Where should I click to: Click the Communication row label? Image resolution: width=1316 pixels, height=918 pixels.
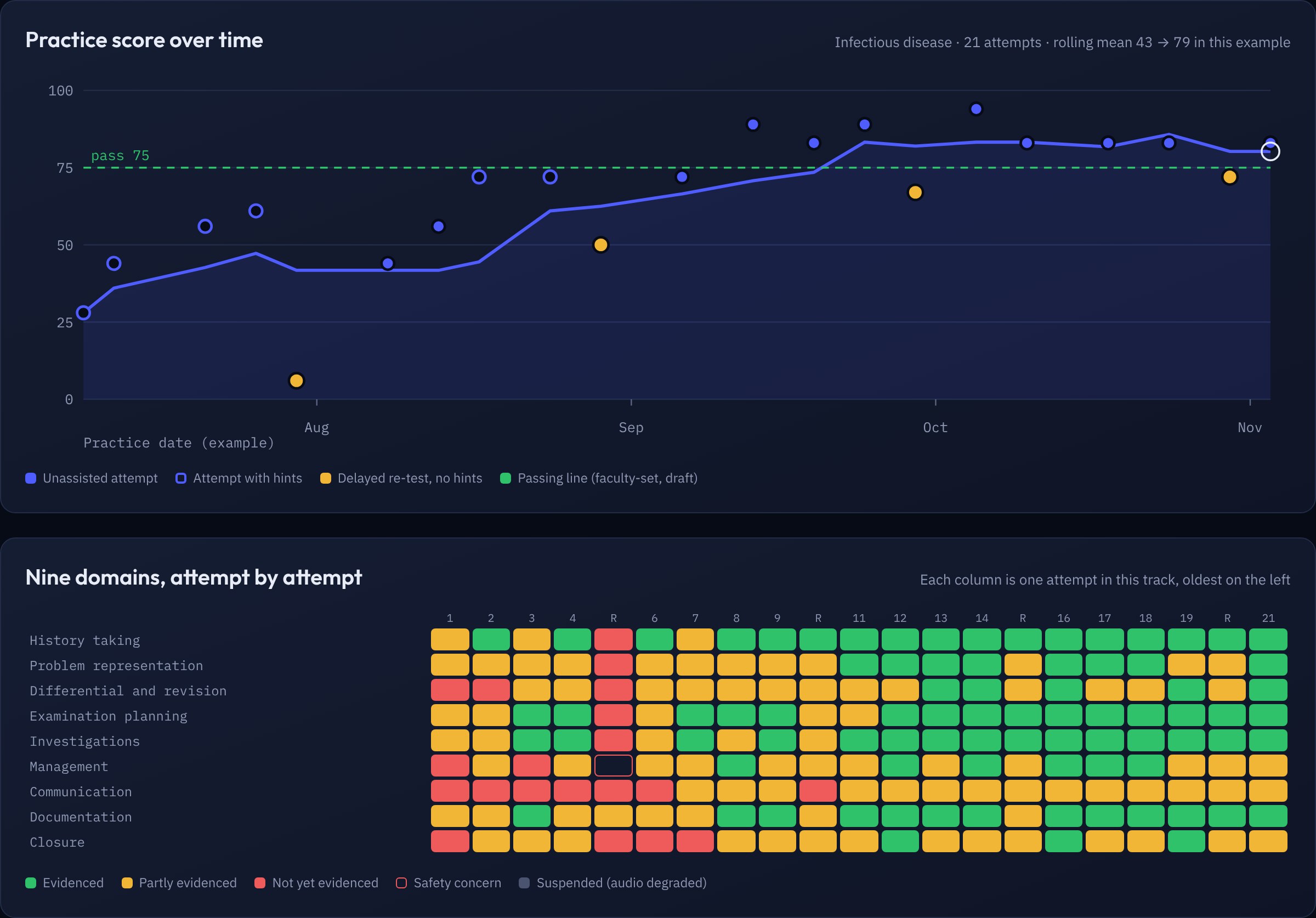click(x=81, y=791)
